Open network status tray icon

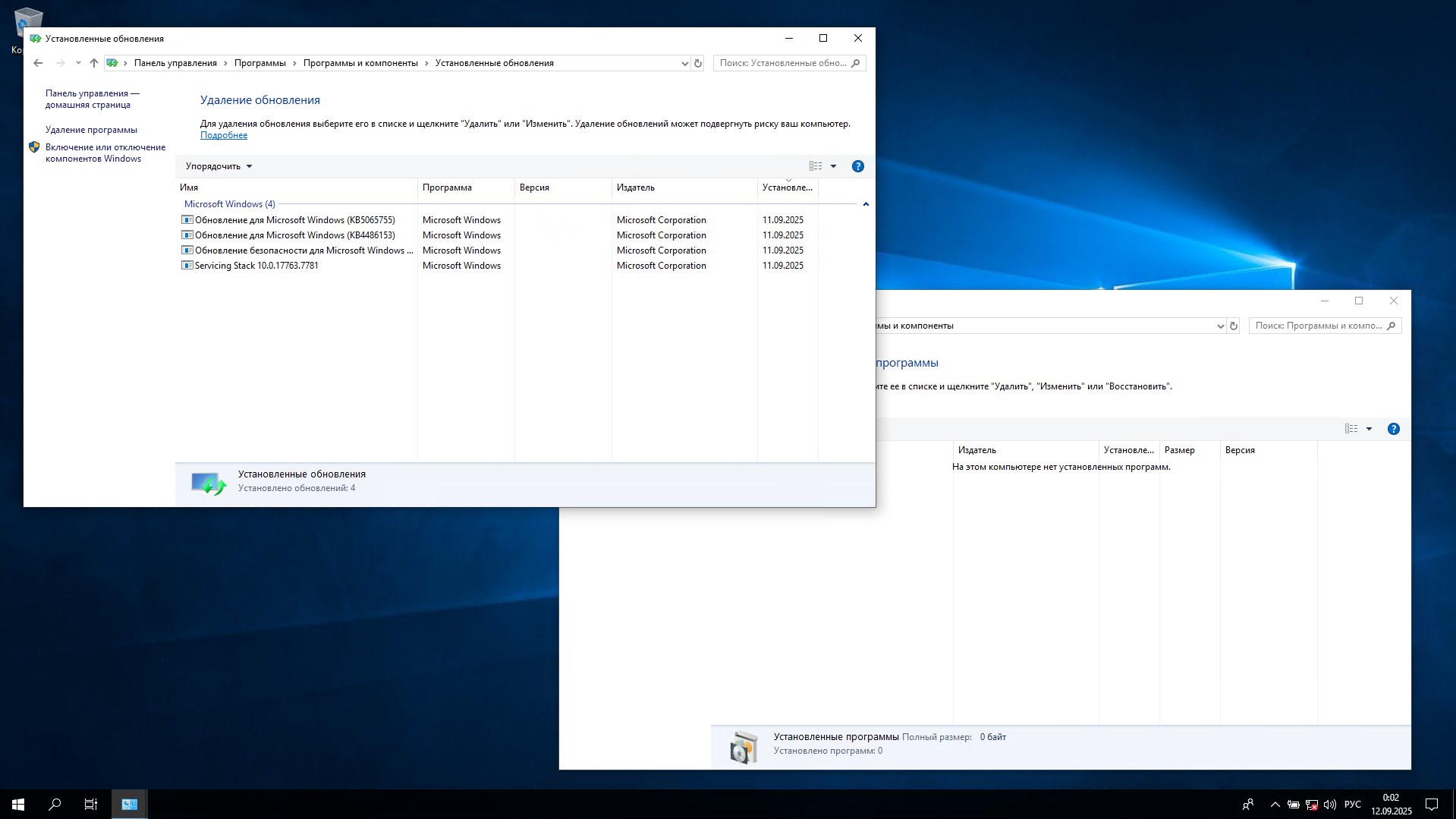click(1312, 805)
